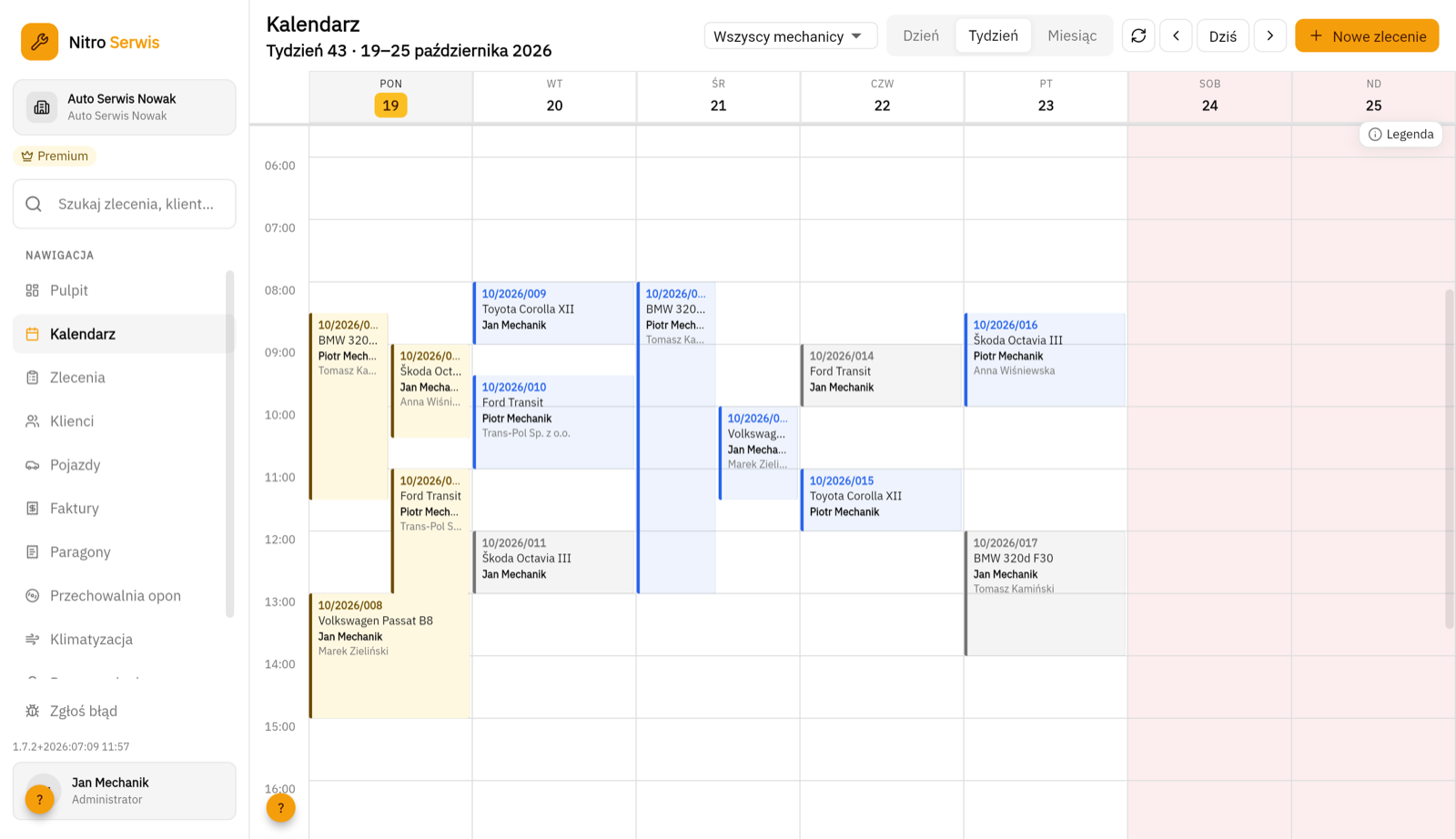Click the search orders input field

(x=124, y=204)
